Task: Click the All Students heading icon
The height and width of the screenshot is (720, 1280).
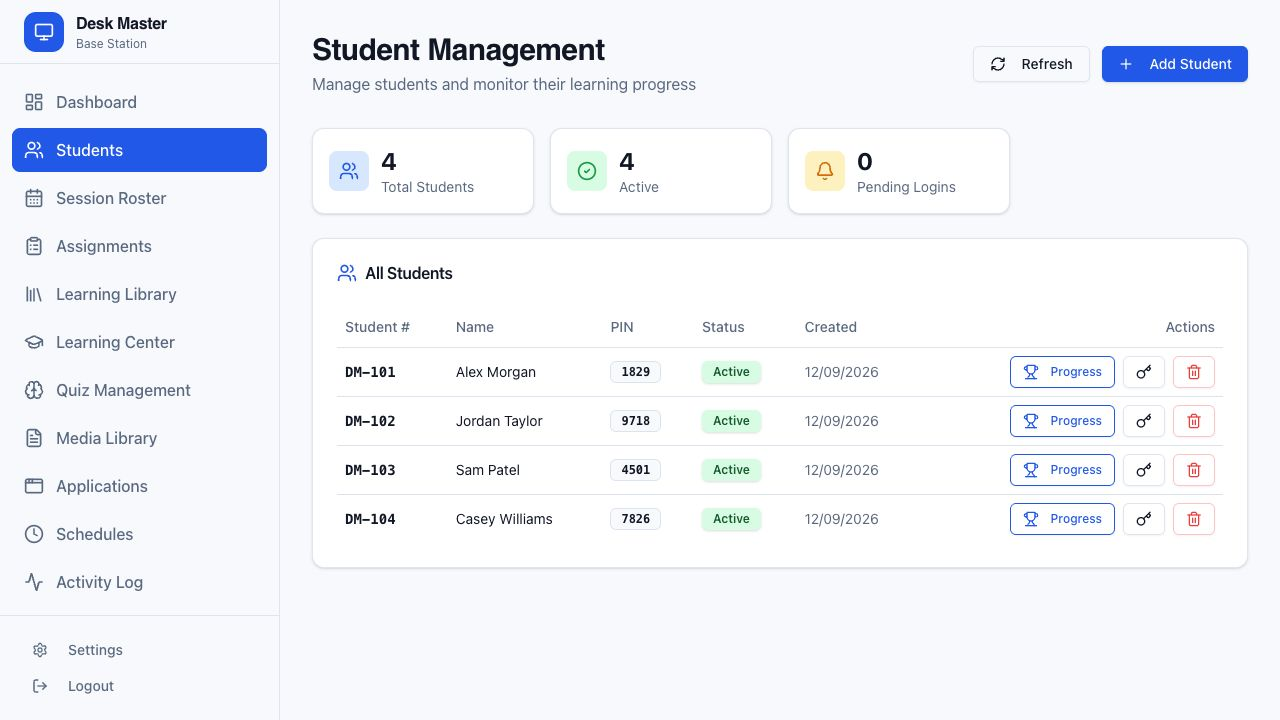Action: [x=347, y=273]
